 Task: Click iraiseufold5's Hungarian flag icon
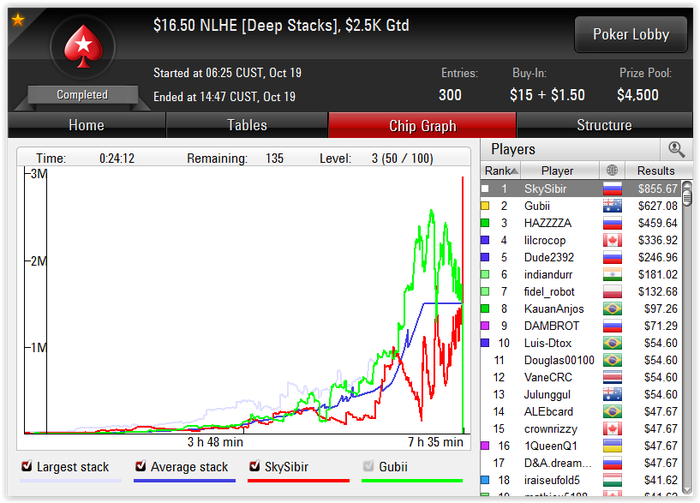point(612,480)
